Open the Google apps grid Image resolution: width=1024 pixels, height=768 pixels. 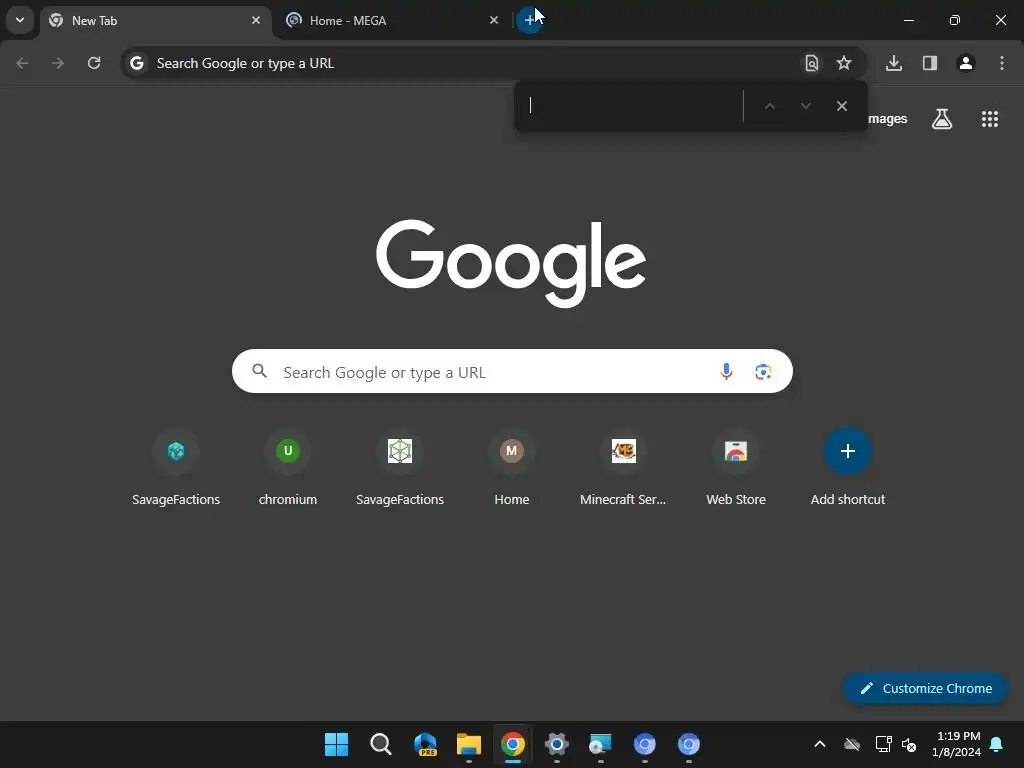point(990,119)
